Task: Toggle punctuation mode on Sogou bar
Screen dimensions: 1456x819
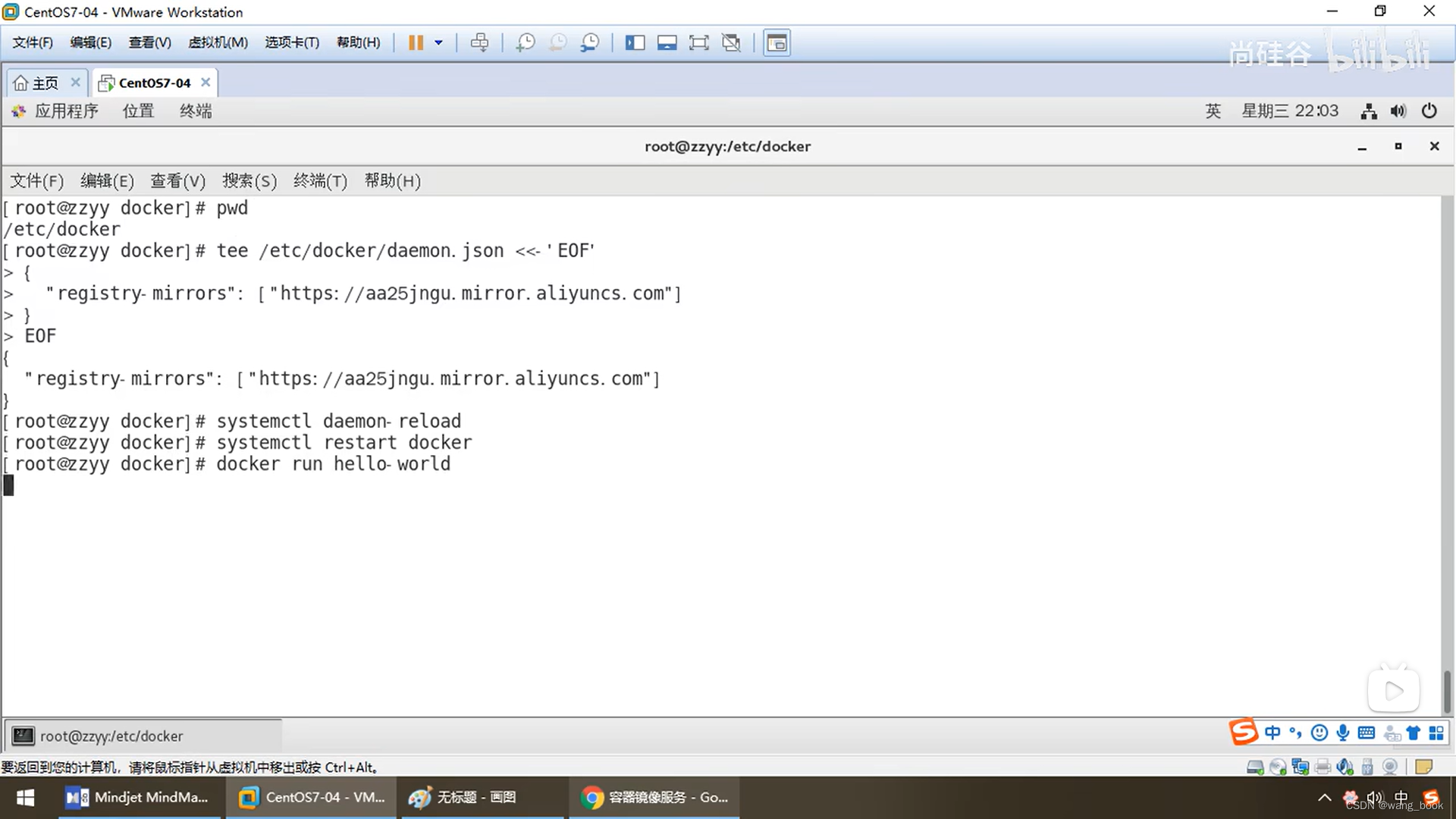Action: coord(1295,733)
